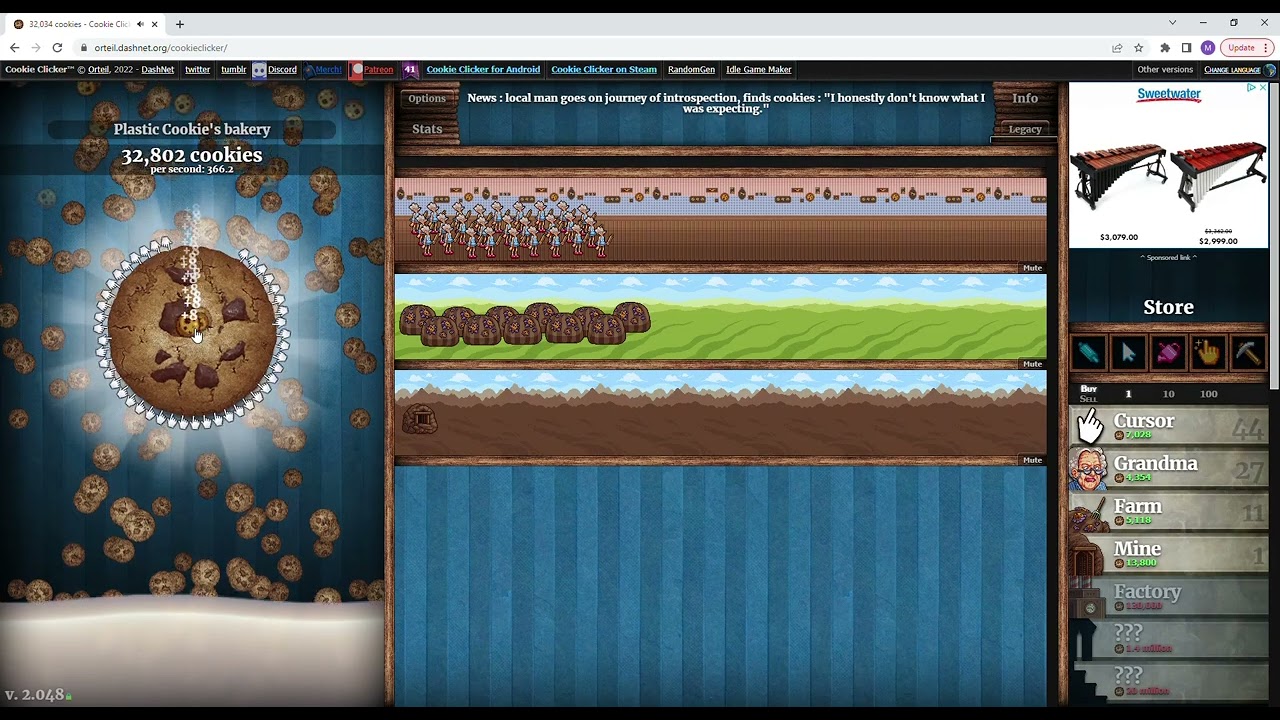Open Cookie Clicker for Android link
The image size is (1280, 720).
[483, 69]
